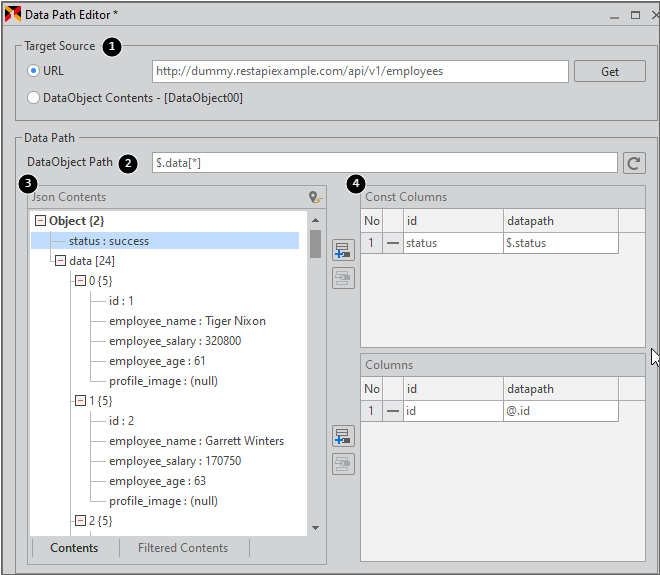Click the DataObject Path input field
This screenshot has width=660, height=575.
(x=384, y=163)
